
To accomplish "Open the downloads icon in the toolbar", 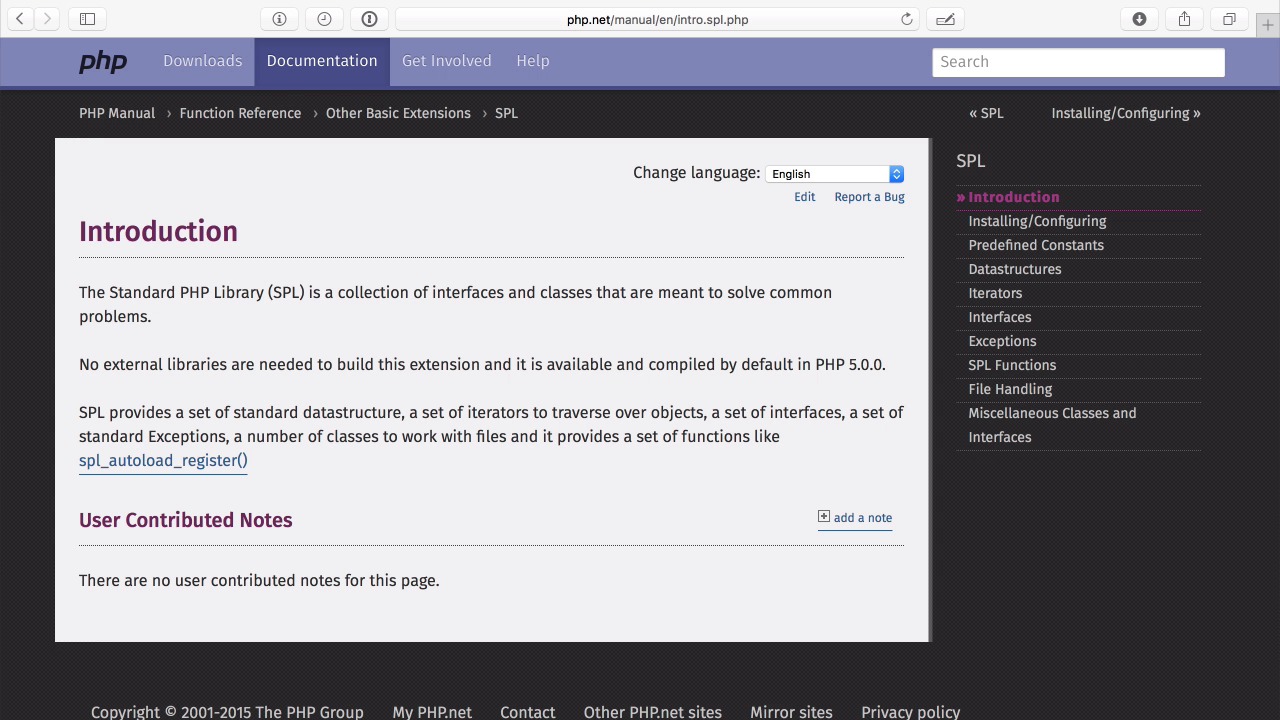I will click(1139, 19).
